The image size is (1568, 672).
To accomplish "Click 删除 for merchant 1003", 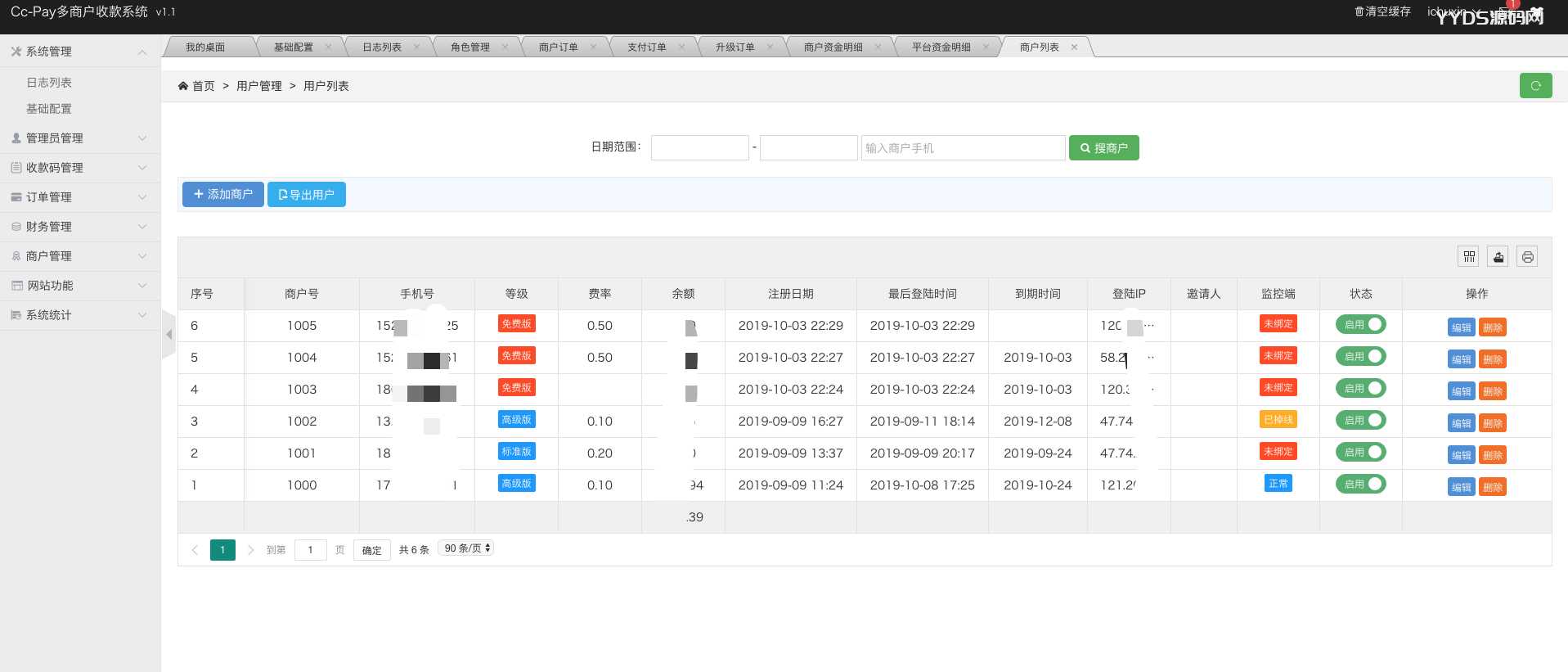I will pos(1493,391).
